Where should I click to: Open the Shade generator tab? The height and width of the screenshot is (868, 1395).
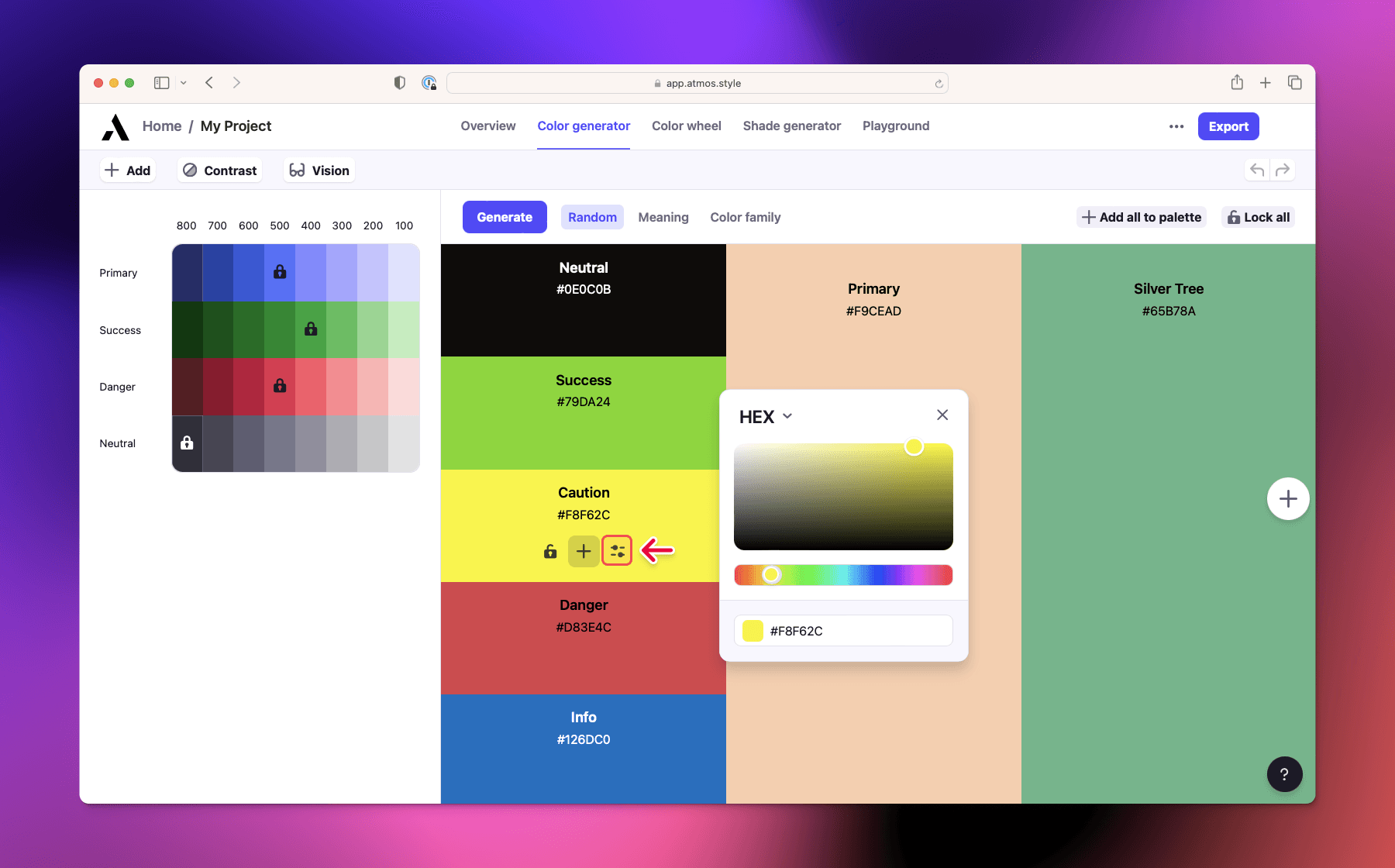tap(791, 126)
